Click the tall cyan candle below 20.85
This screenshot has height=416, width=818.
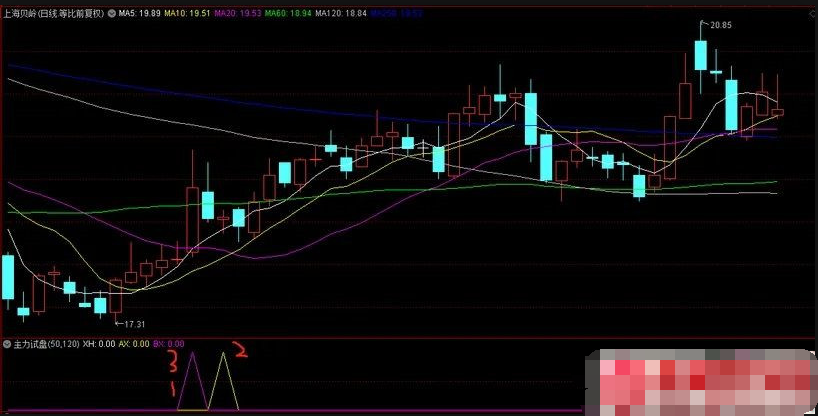(701, 56)
